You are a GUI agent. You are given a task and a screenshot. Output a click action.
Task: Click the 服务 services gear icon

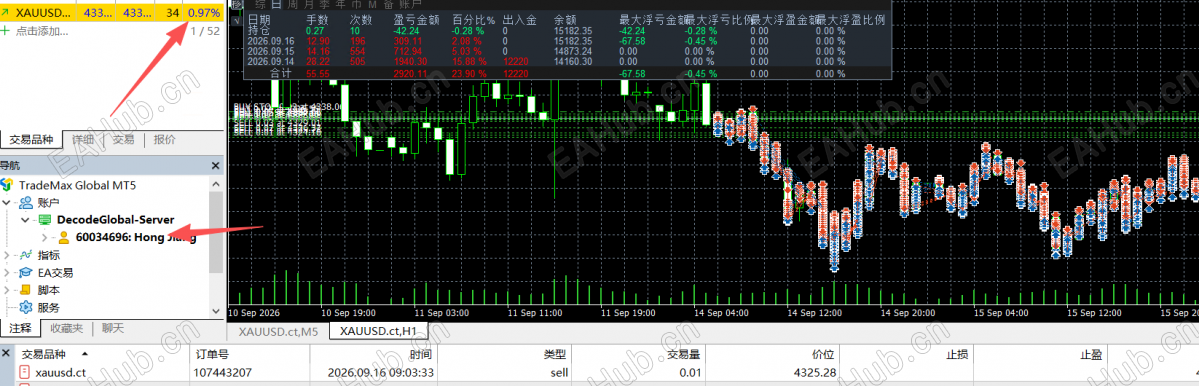[x=25, y=308]
